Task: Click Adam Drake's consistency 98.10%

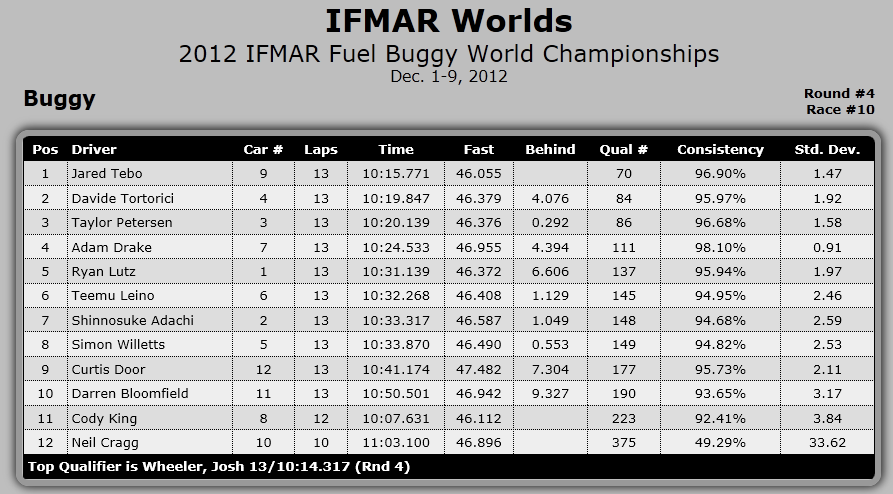Action: coord(720,247)
